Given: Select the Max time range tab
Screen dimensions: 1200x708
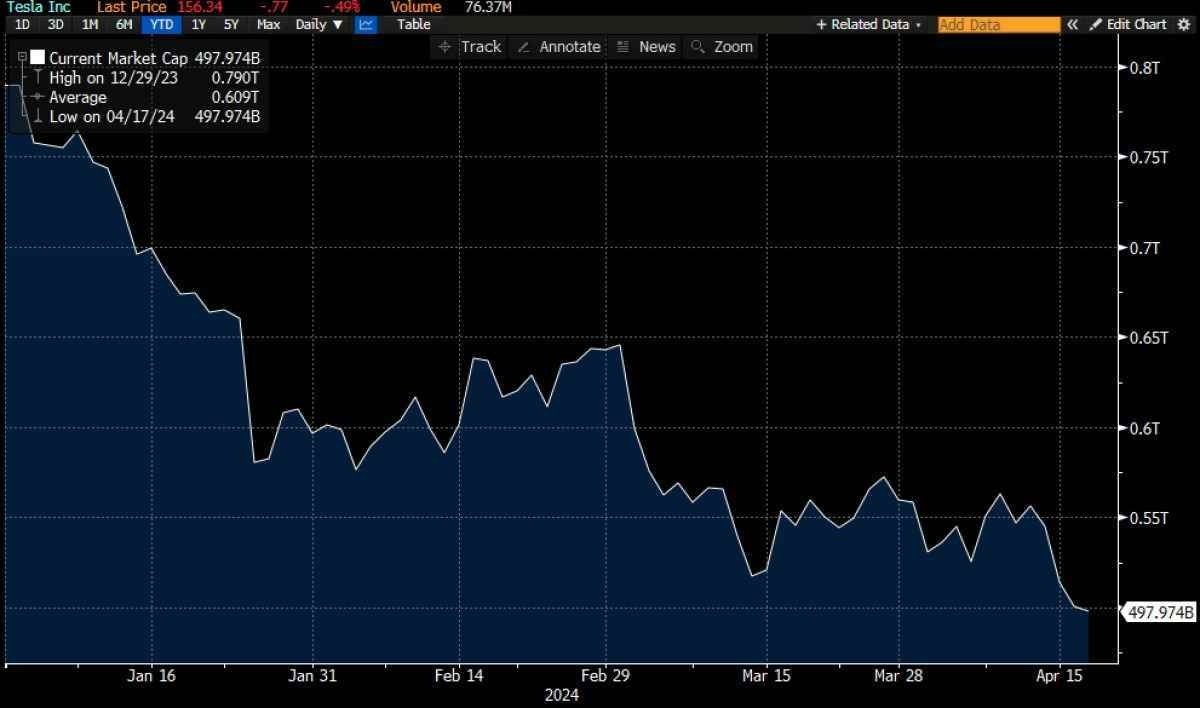Looking at the screenshot, I should (267, 24).
